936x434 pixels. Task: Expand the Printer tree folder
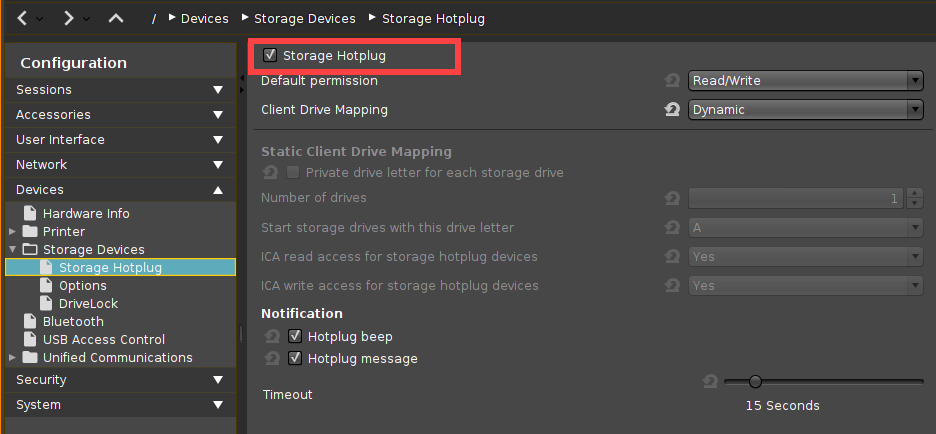[12, 232]
